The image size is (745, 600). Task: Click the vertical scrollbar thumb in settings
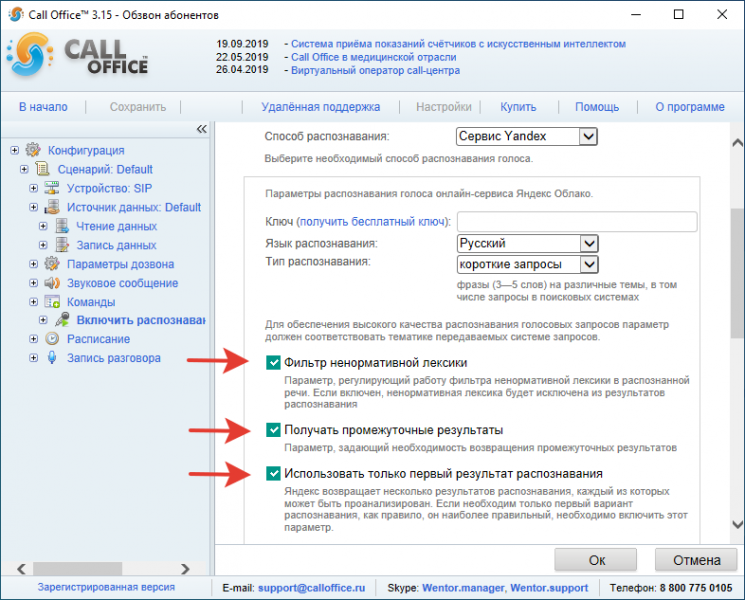pyautogui.click(x=737, y=274)
